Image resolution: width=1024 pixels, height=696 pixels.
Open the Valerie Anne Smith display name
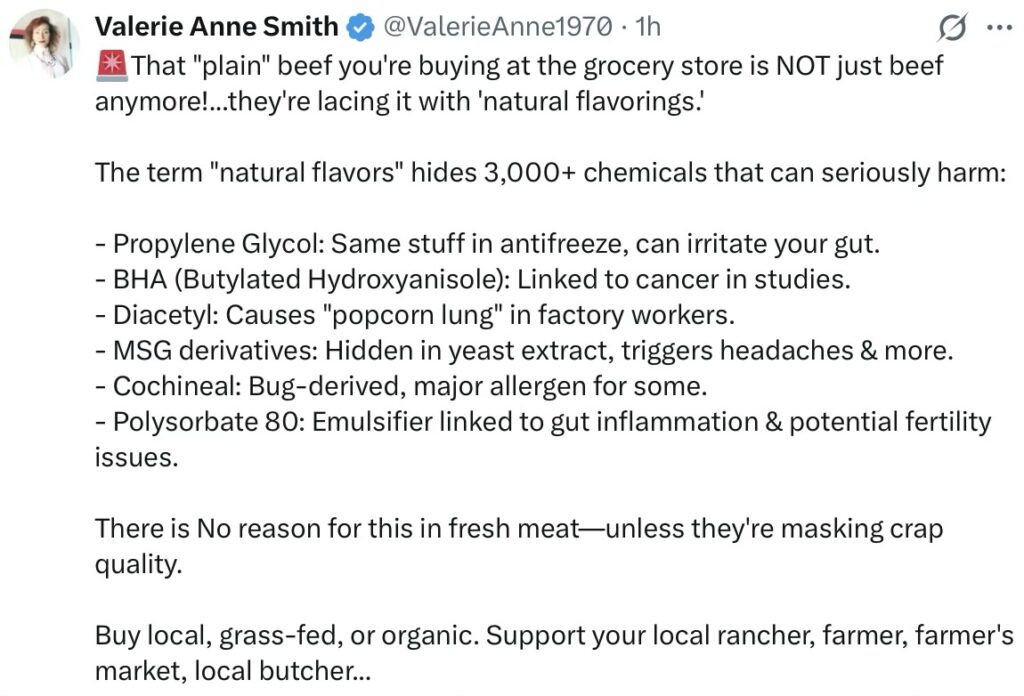point(216,27)
